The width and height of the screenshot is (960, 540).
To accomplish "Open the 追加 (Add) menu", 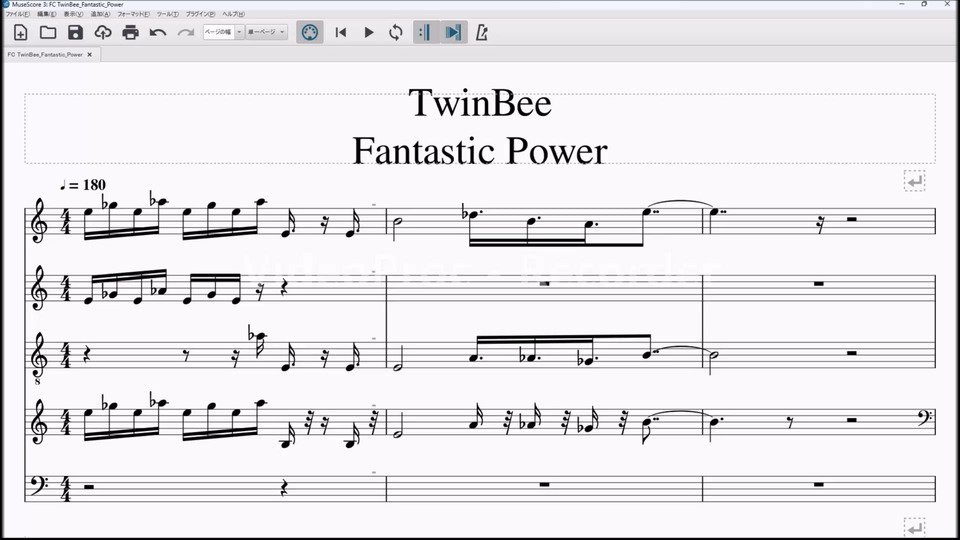I will click(100, 13).
